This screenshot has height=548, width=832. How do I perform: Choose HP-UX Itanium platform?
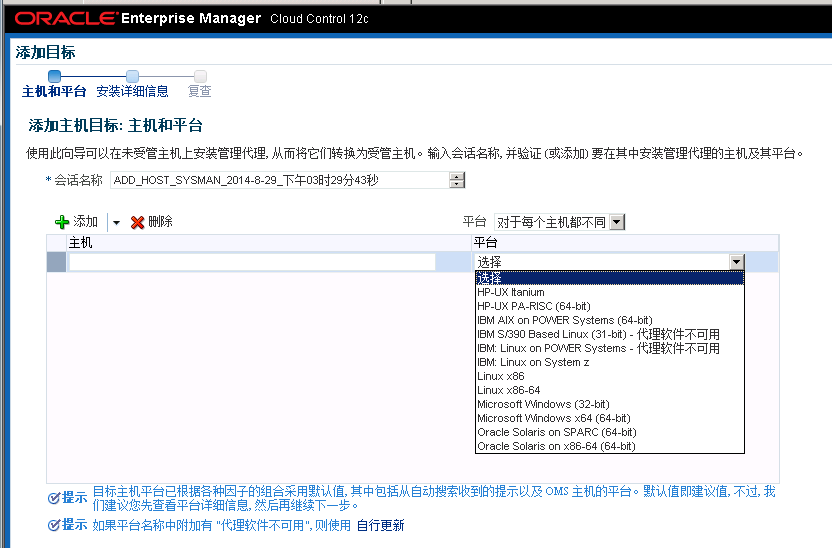pyautogui.click(x=610, y=292)
